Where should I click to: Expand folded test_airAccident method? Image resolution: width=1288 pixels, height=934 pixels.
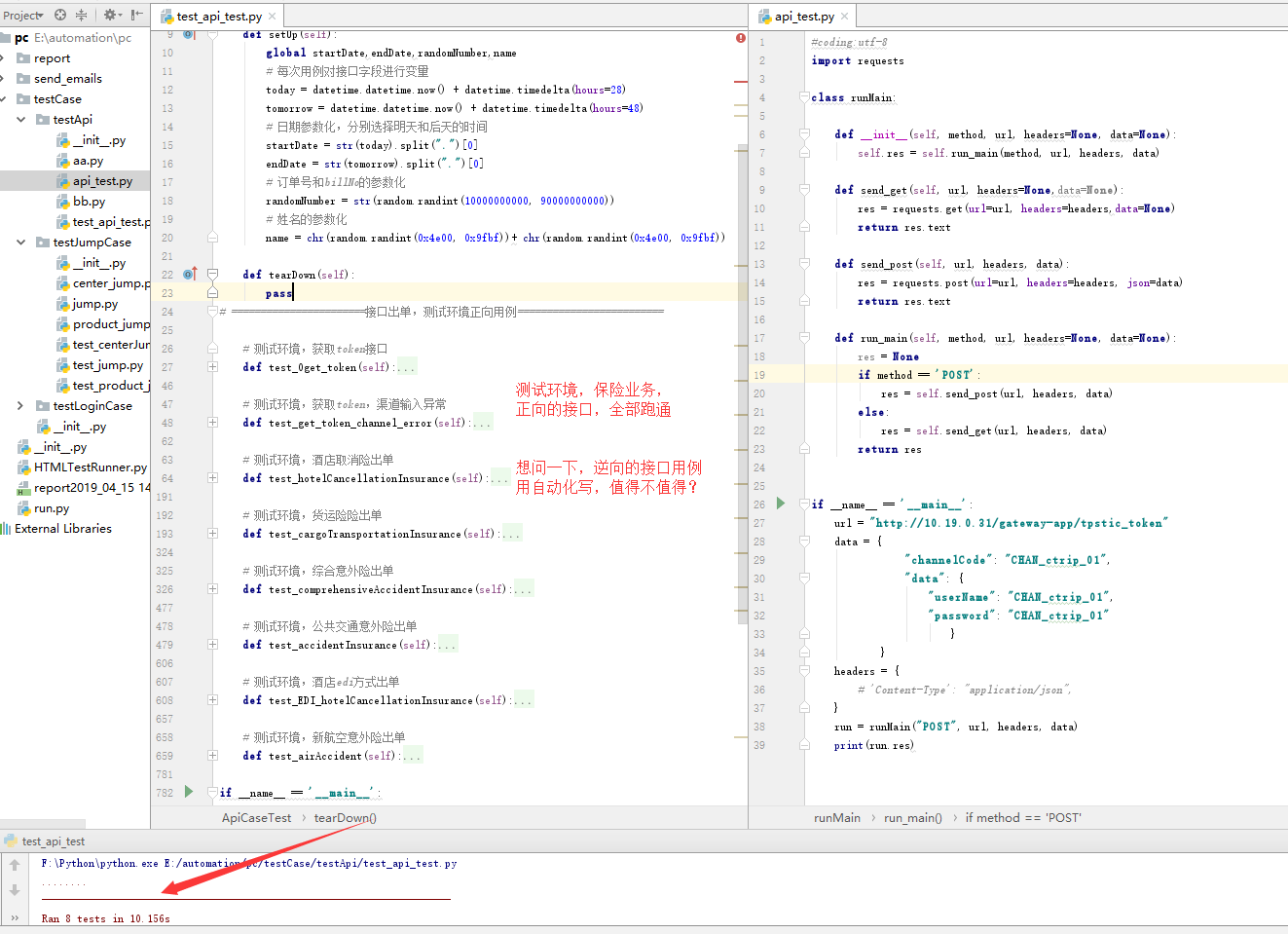click(x=212, y=756)
